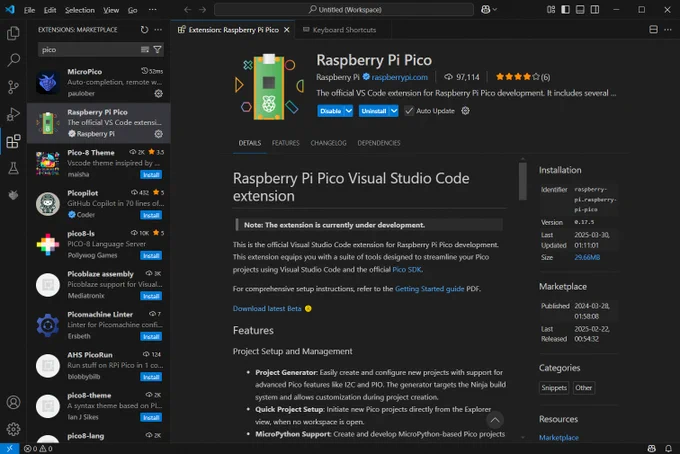Click the scroll-to-top arrow button
The image size is (680, 454).
click(x=495, y=420)
